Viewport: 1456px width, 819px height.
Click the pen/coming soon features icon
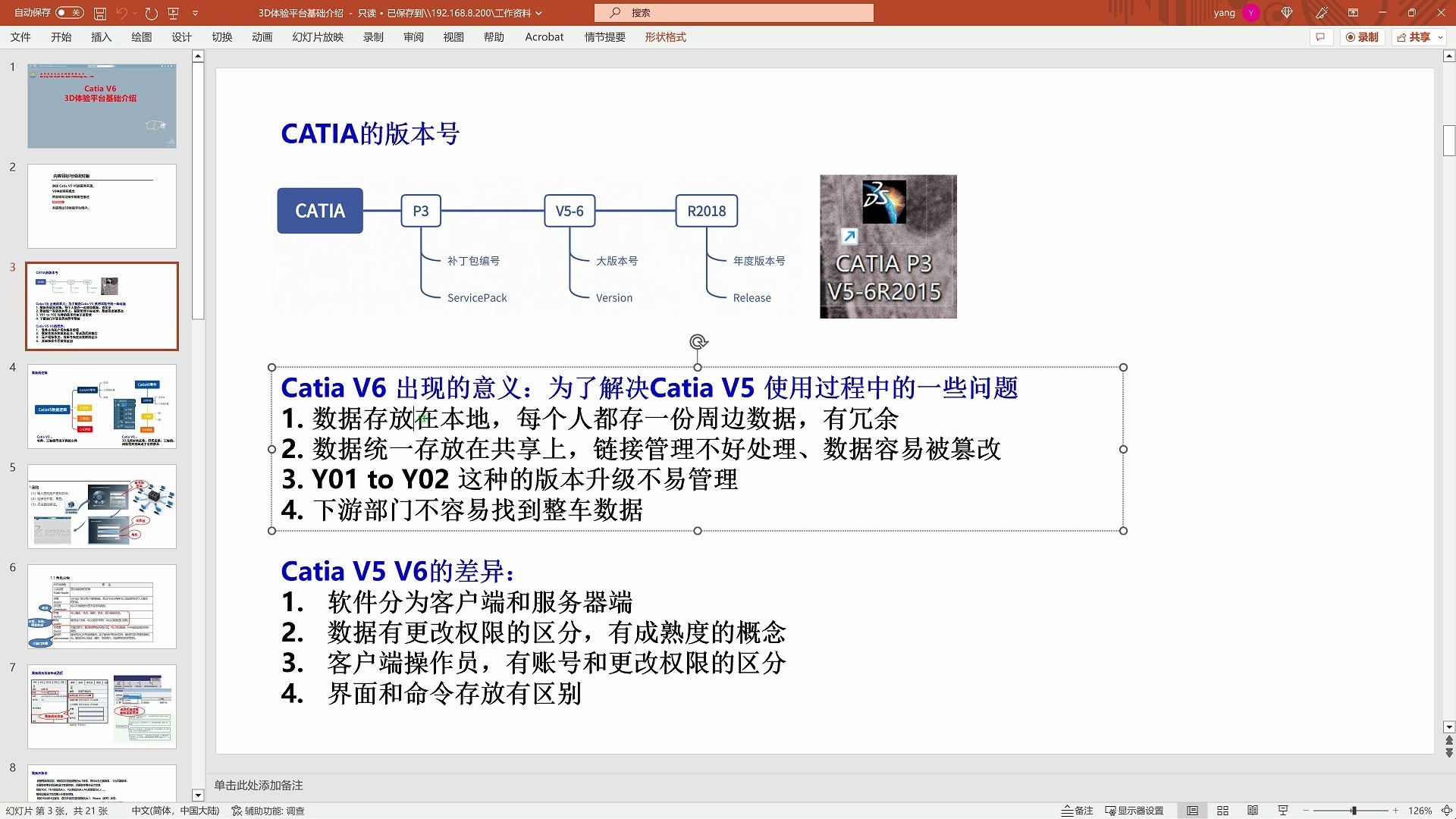[1322, 13]
